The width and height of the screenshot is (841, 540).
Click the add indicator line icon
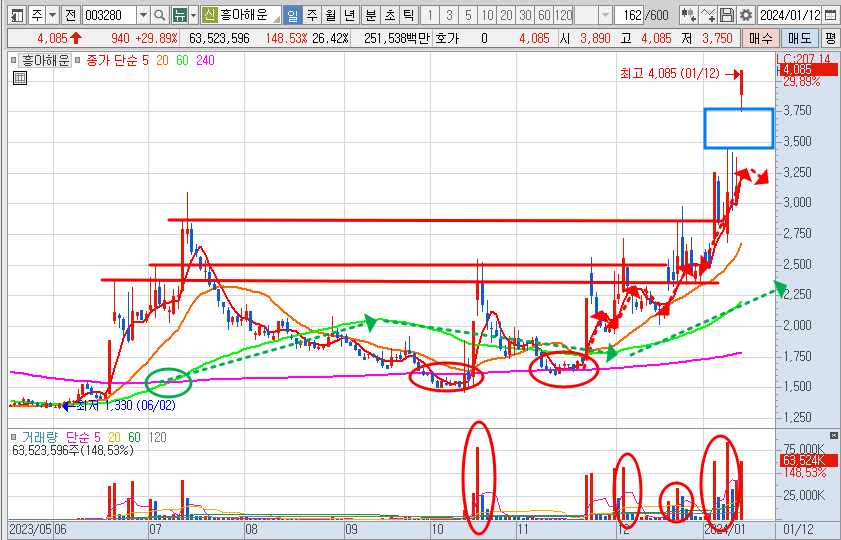[x=708, y=15]
